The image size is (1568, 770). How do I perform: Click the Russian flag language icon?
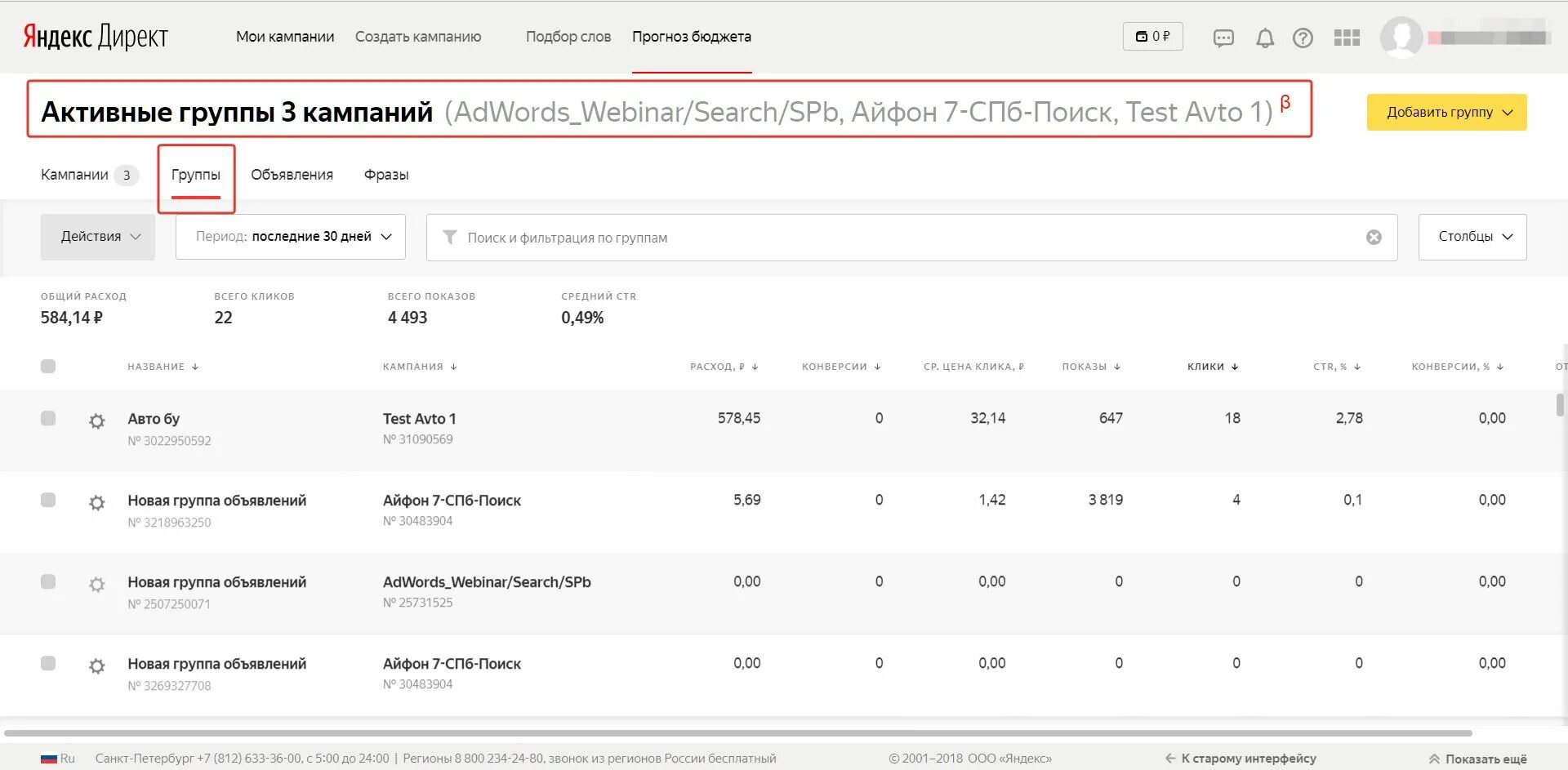pos(49,759)
